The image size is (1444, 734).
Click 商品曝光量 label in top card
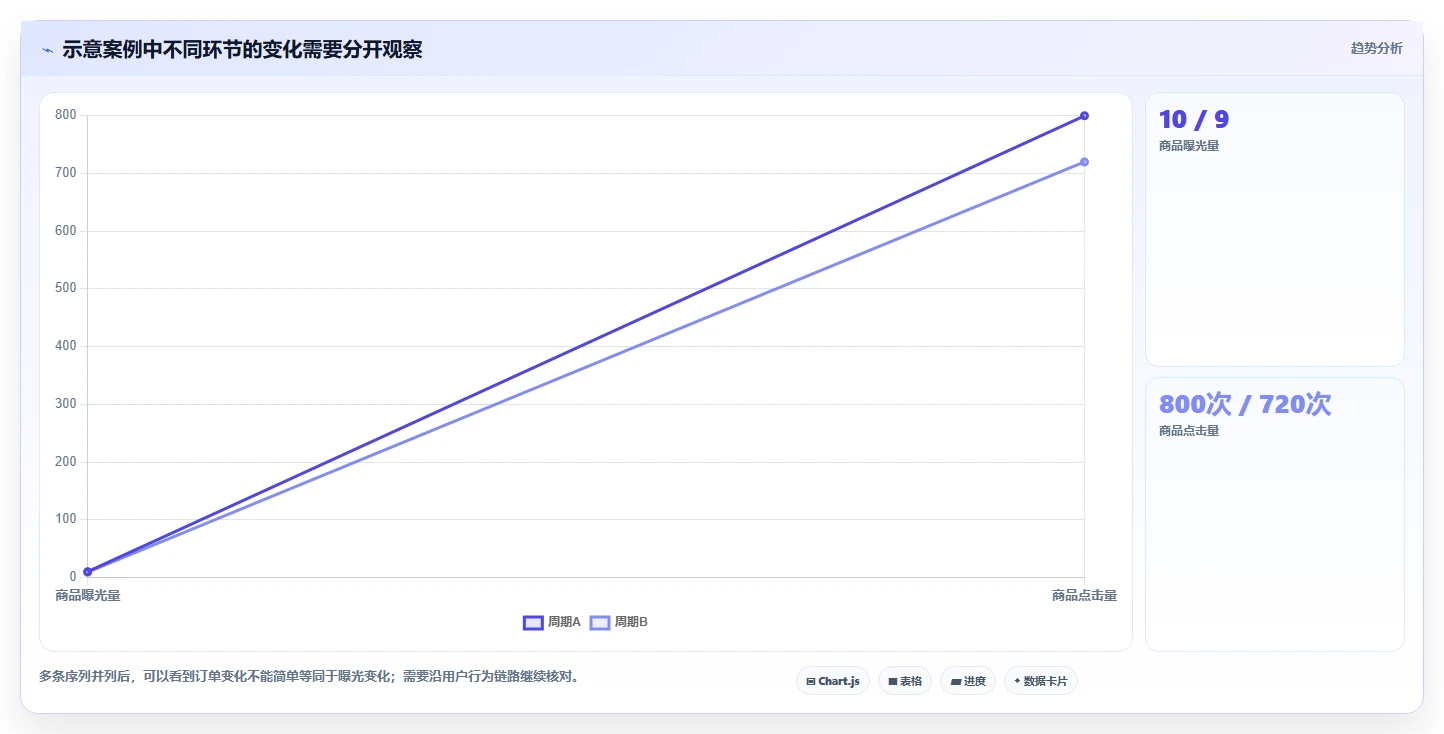coord(1189,146)
